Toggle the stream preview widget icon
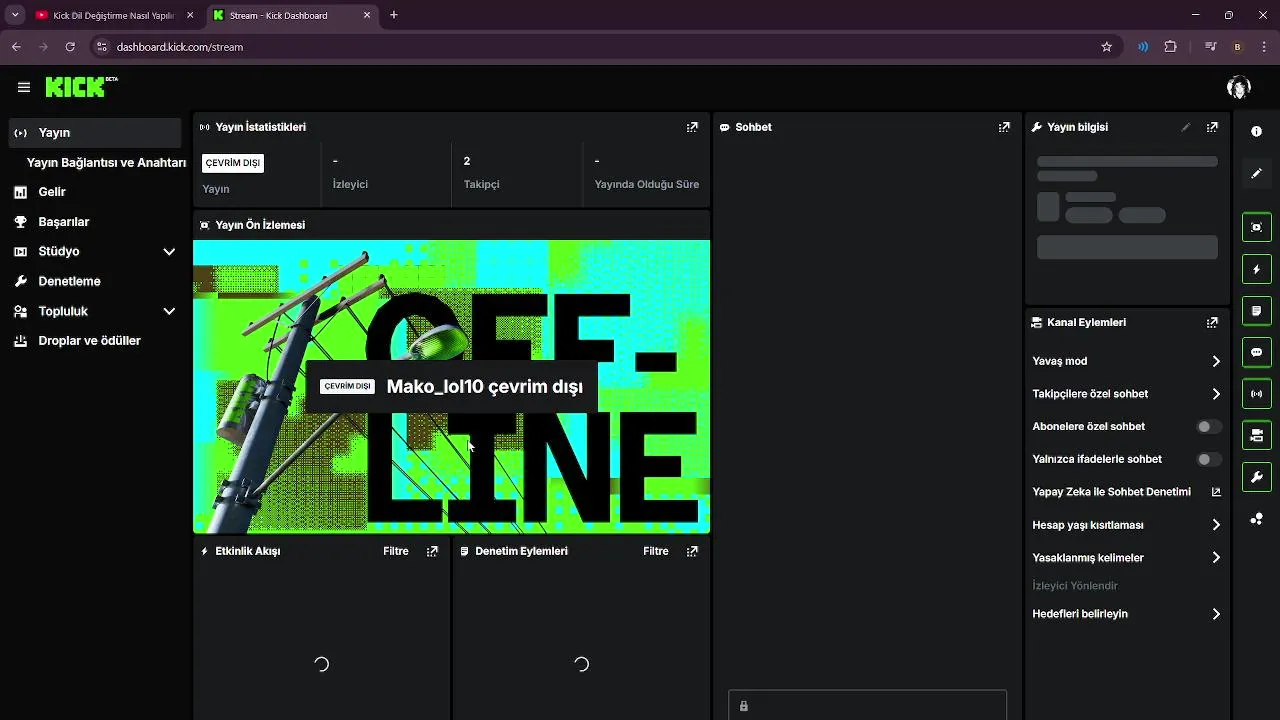1280x720 pixels. [1257, 227]
